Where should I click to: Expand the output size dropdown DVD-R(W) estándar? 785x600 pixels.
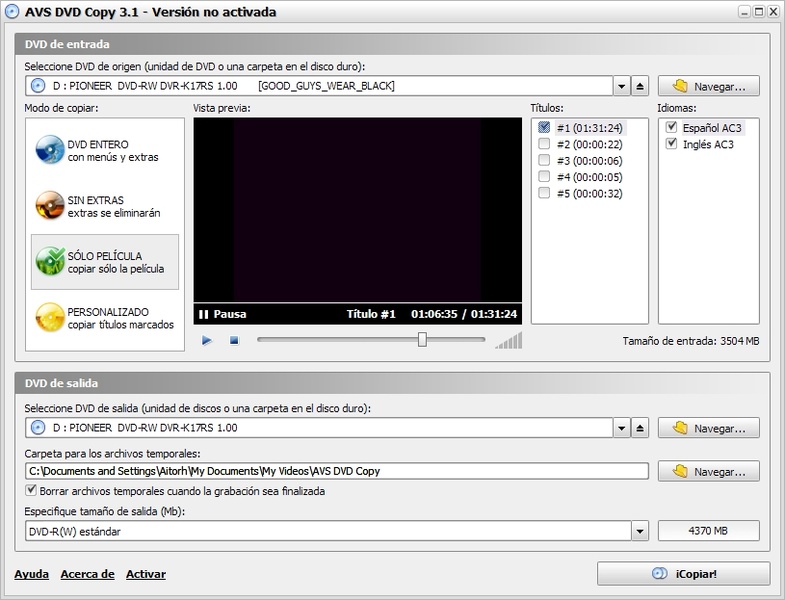click(x=640, y=531)
